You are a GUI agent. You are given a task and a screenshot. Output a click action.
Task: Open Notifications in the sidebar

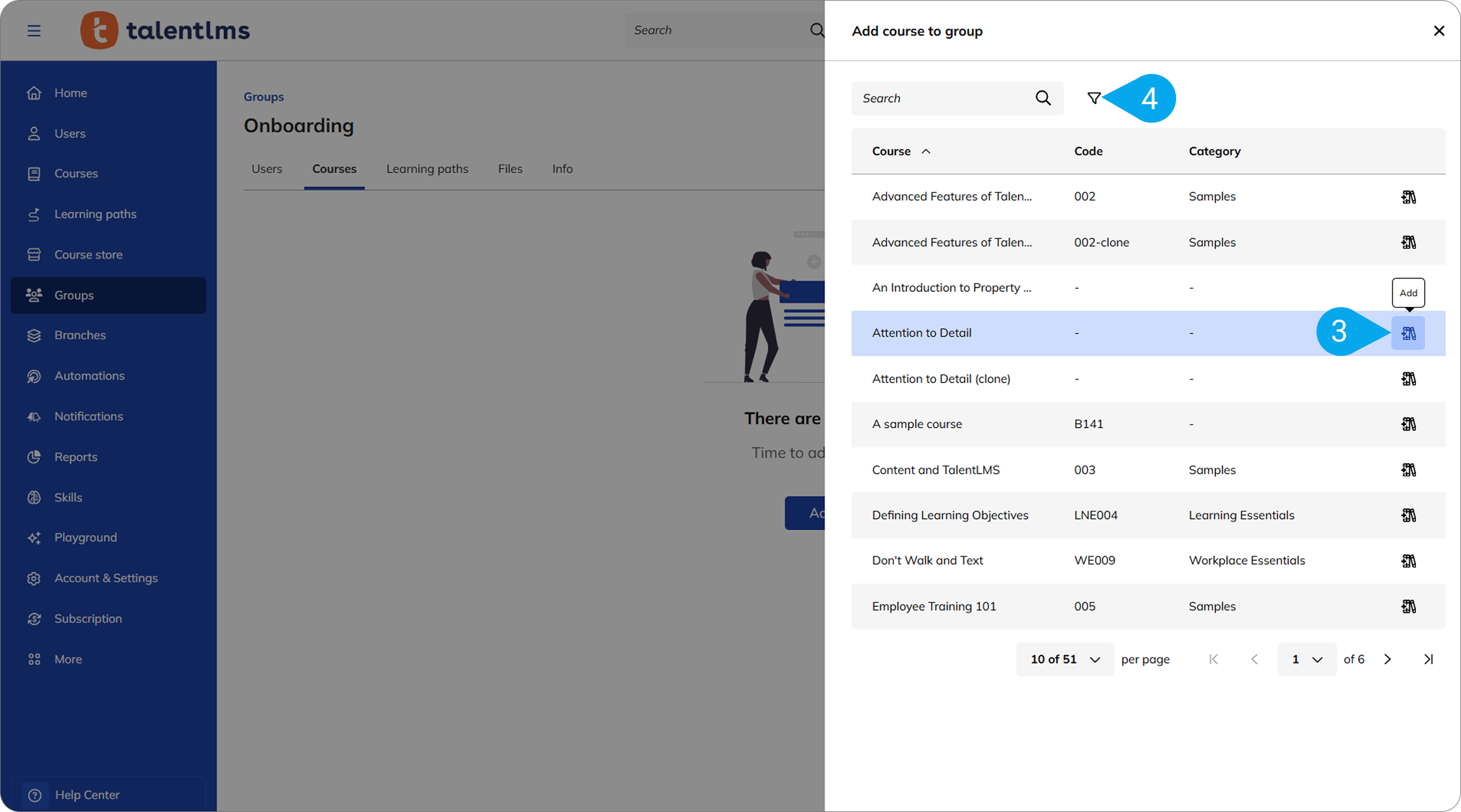108,417
